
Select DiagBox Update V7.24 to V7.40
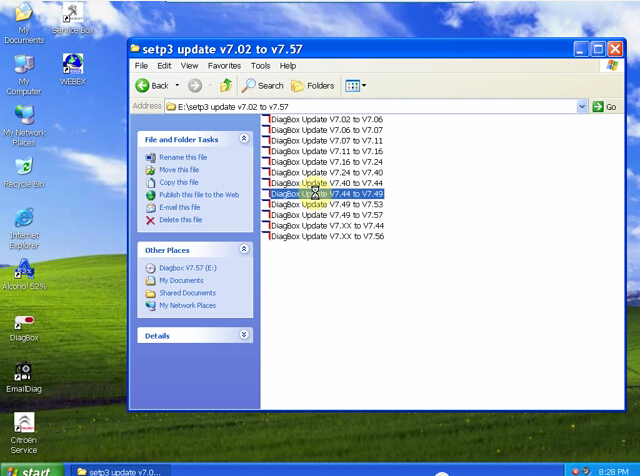tap(322, 172)
